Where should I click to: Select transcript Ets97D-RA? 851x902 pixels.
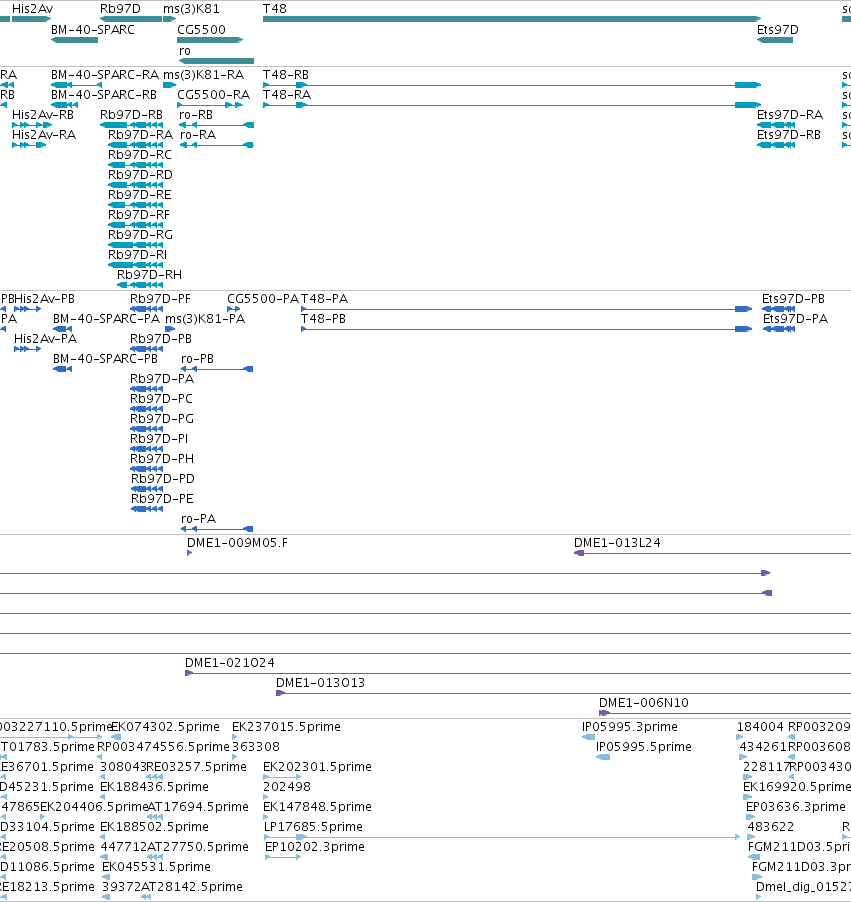tap(790, 114)
